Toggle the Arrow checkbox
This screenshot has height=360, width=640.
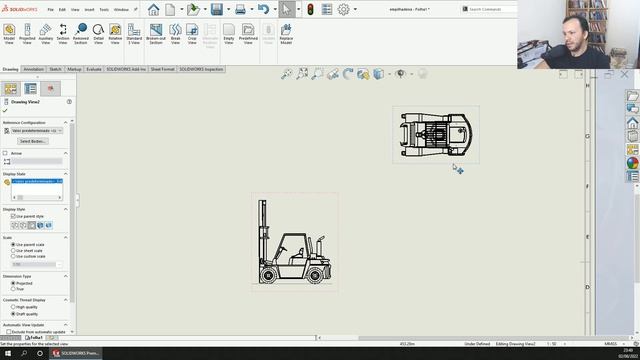click(5, 153)
